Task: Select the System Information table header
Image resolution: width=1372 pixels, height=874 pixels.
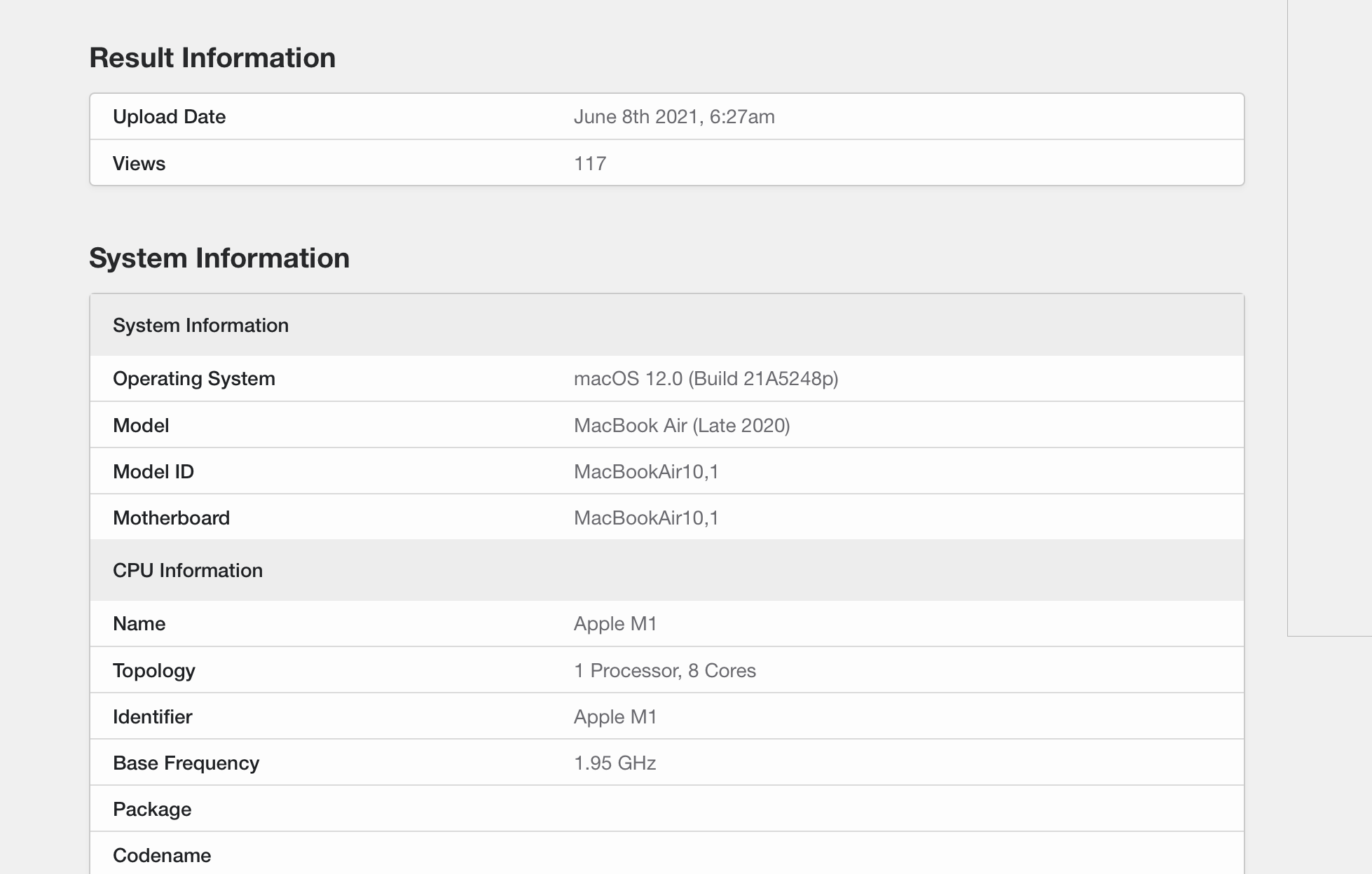Action: coord(201,324)
